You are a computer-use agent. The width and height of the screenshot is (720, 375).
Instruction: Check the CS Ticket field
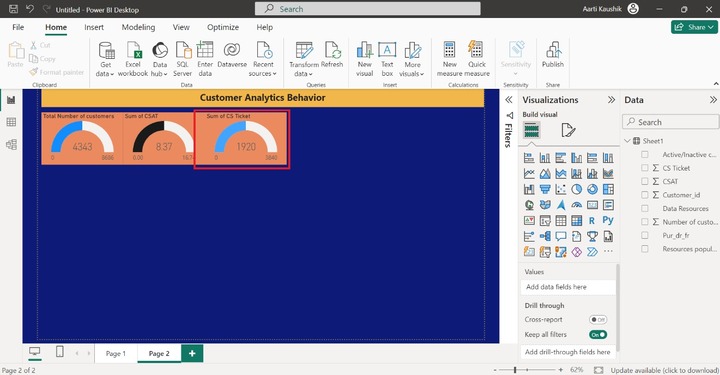point(645,168)
